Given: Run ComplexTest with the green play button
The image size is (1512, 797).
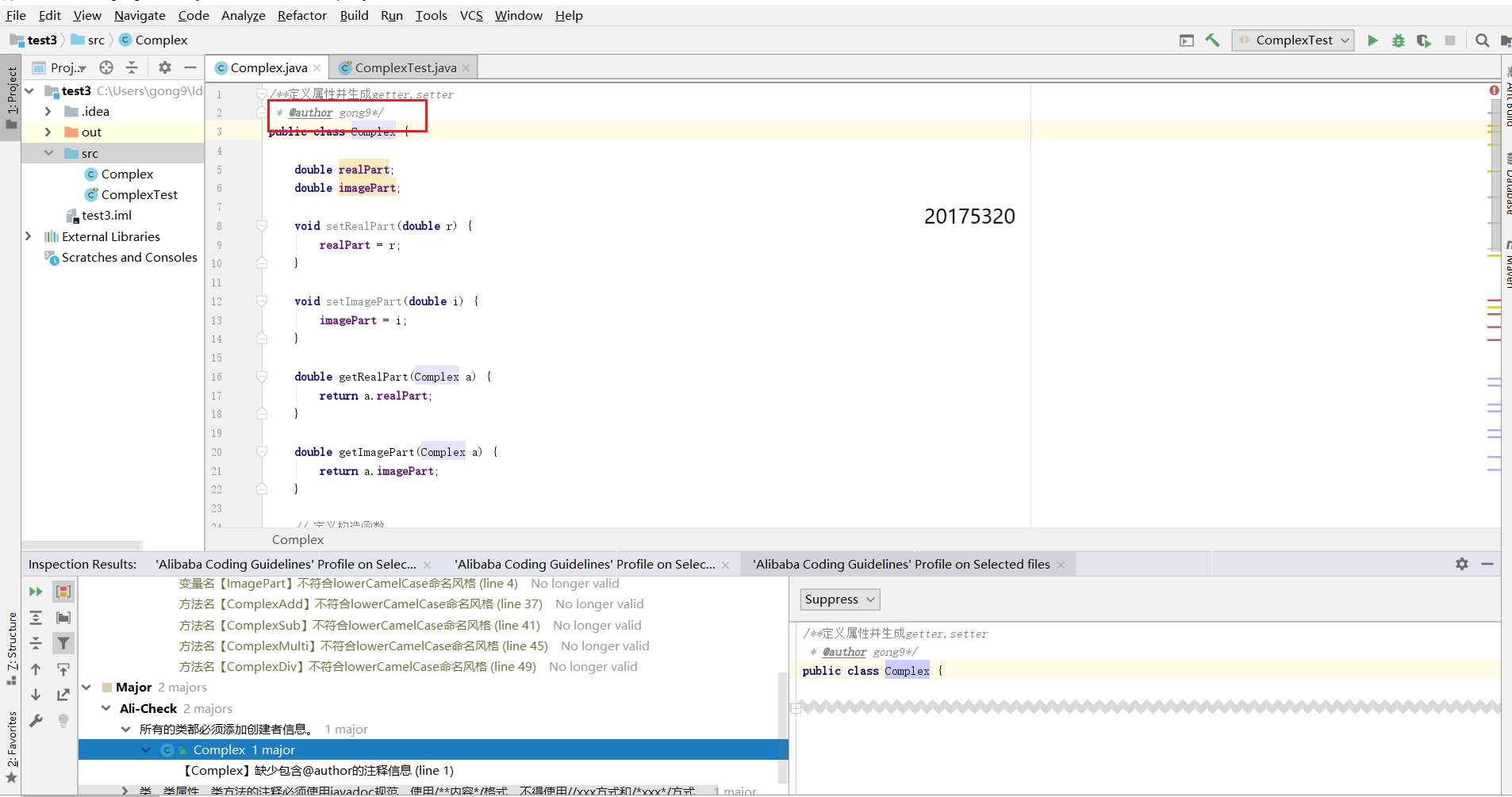Looking at the screenshot, I should coord(1372,40).
